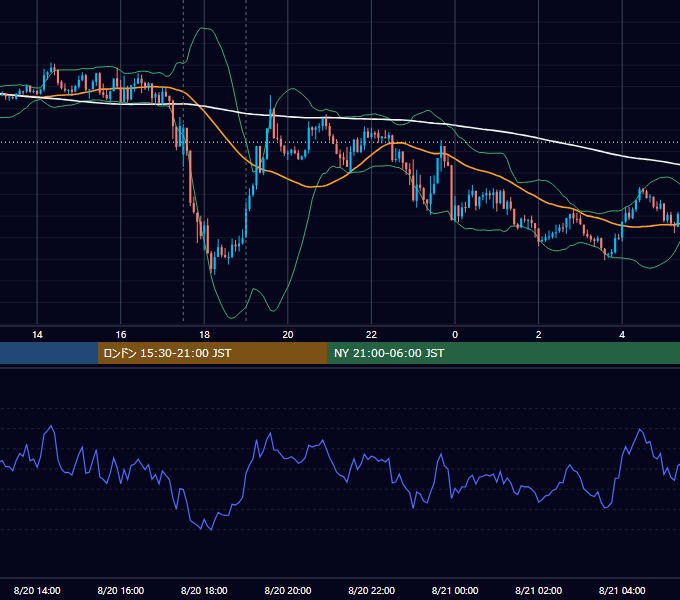Click the 8/20 20:00 time label
The width and height of the screenshot is (680, 600).
[288, 590]
